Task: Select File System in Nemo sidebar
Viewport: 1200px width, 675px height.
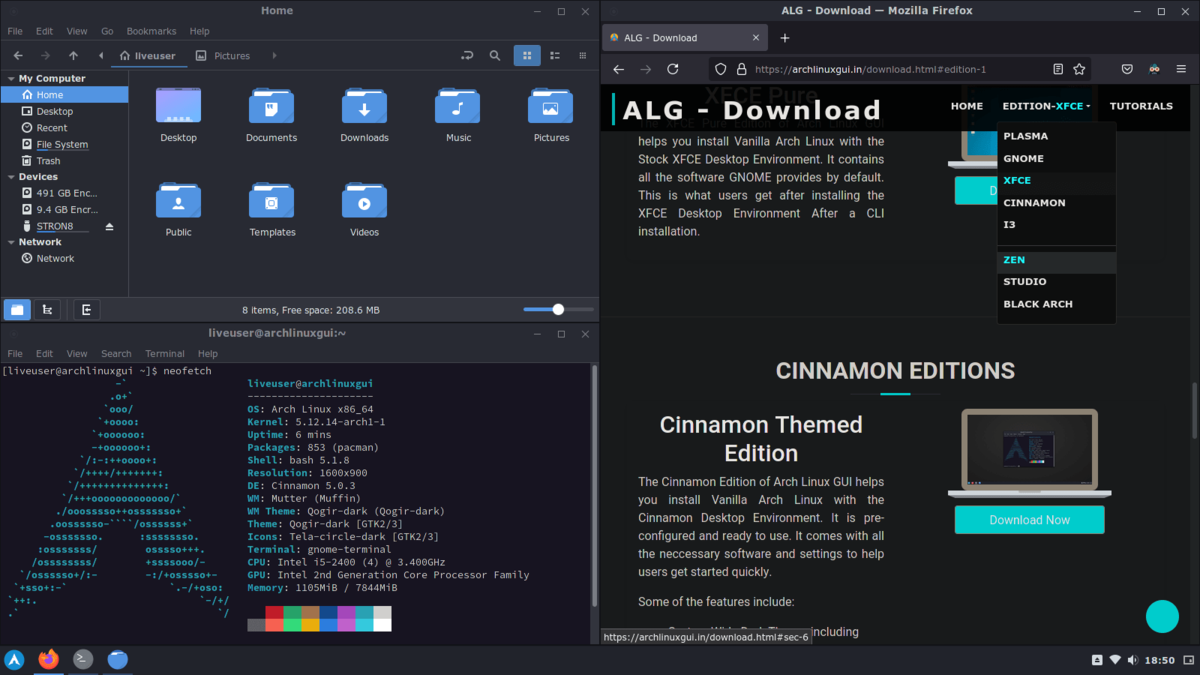Action: 64,144
